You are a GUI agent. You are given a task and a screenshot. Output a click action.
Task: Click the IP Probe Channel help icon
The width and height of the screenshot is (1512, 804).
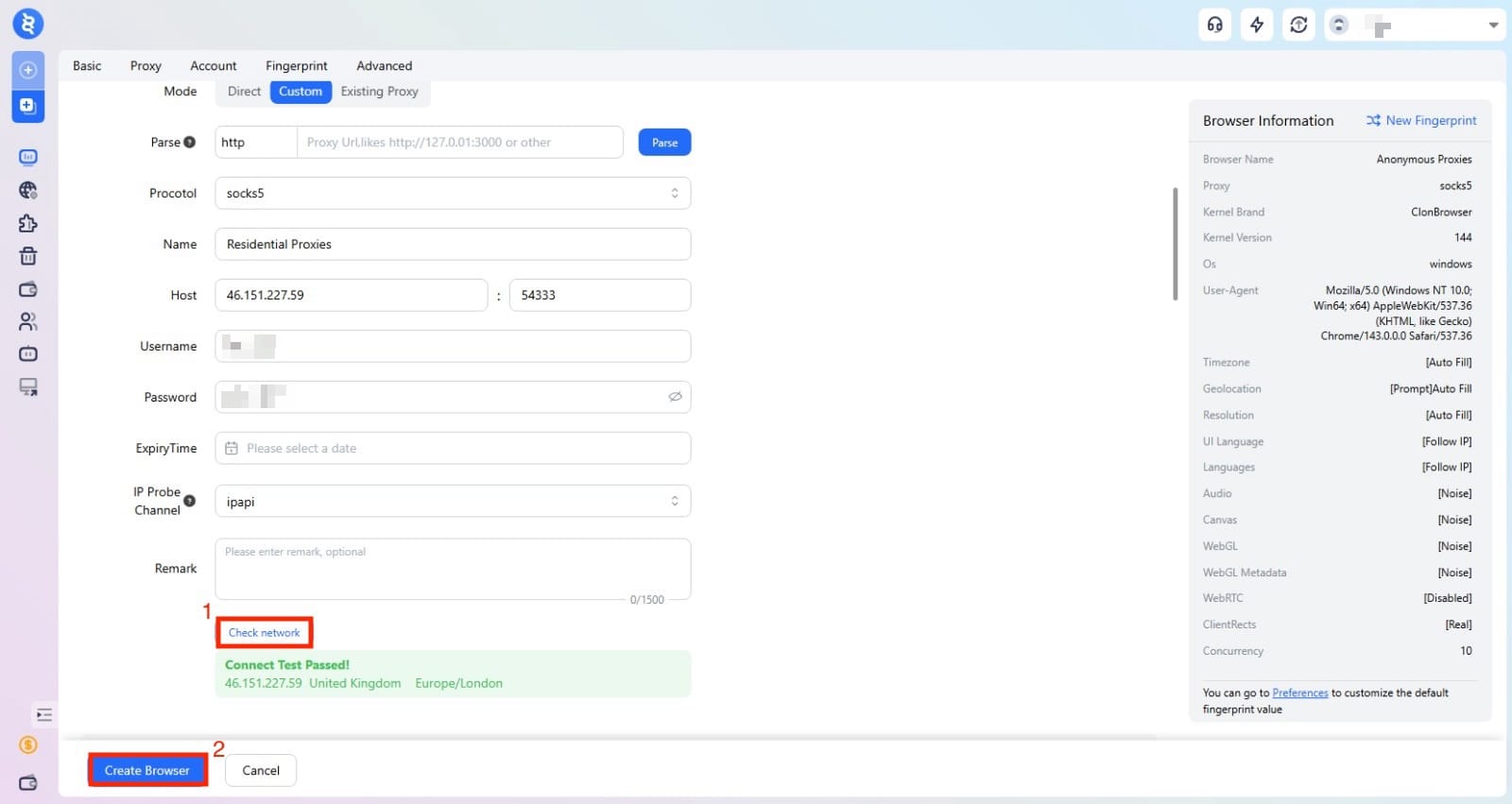click(190, 501)
